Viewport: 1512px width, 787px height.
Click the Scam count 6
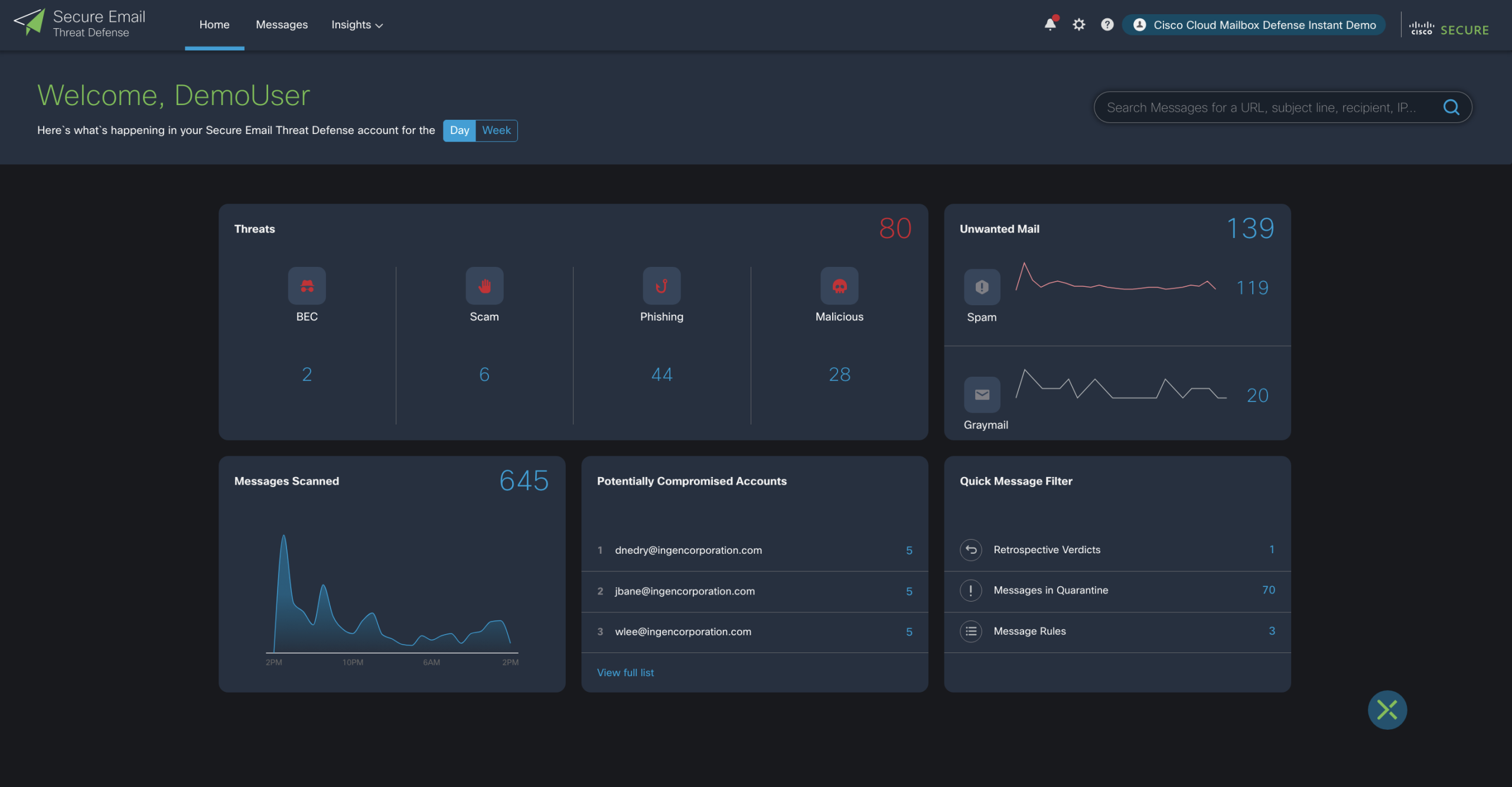click(484, 374)
